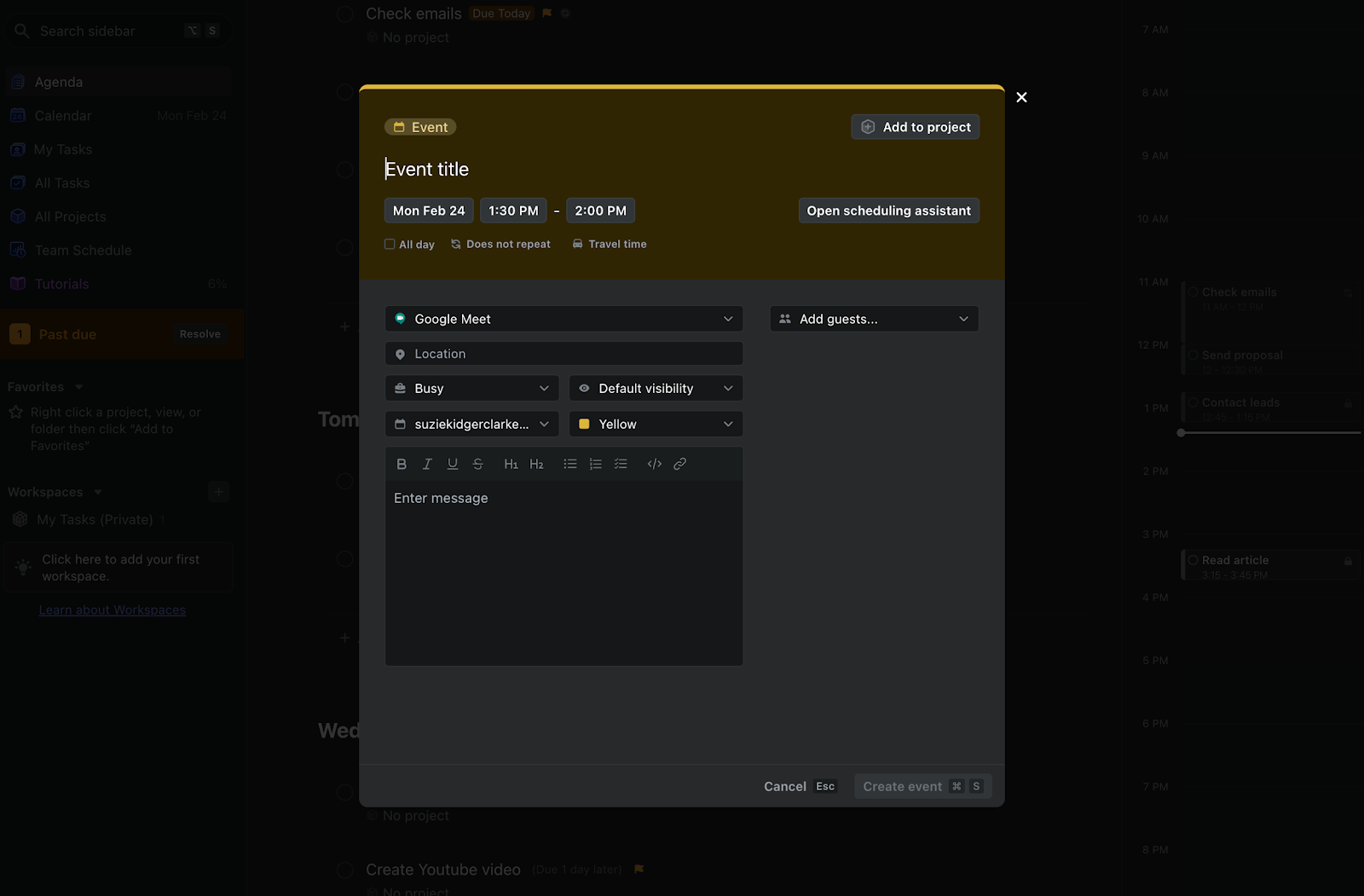This screenshot has width=1364, height=896.
Task: Click the lock icon on Read article event
Action: tap(1348, 561)
